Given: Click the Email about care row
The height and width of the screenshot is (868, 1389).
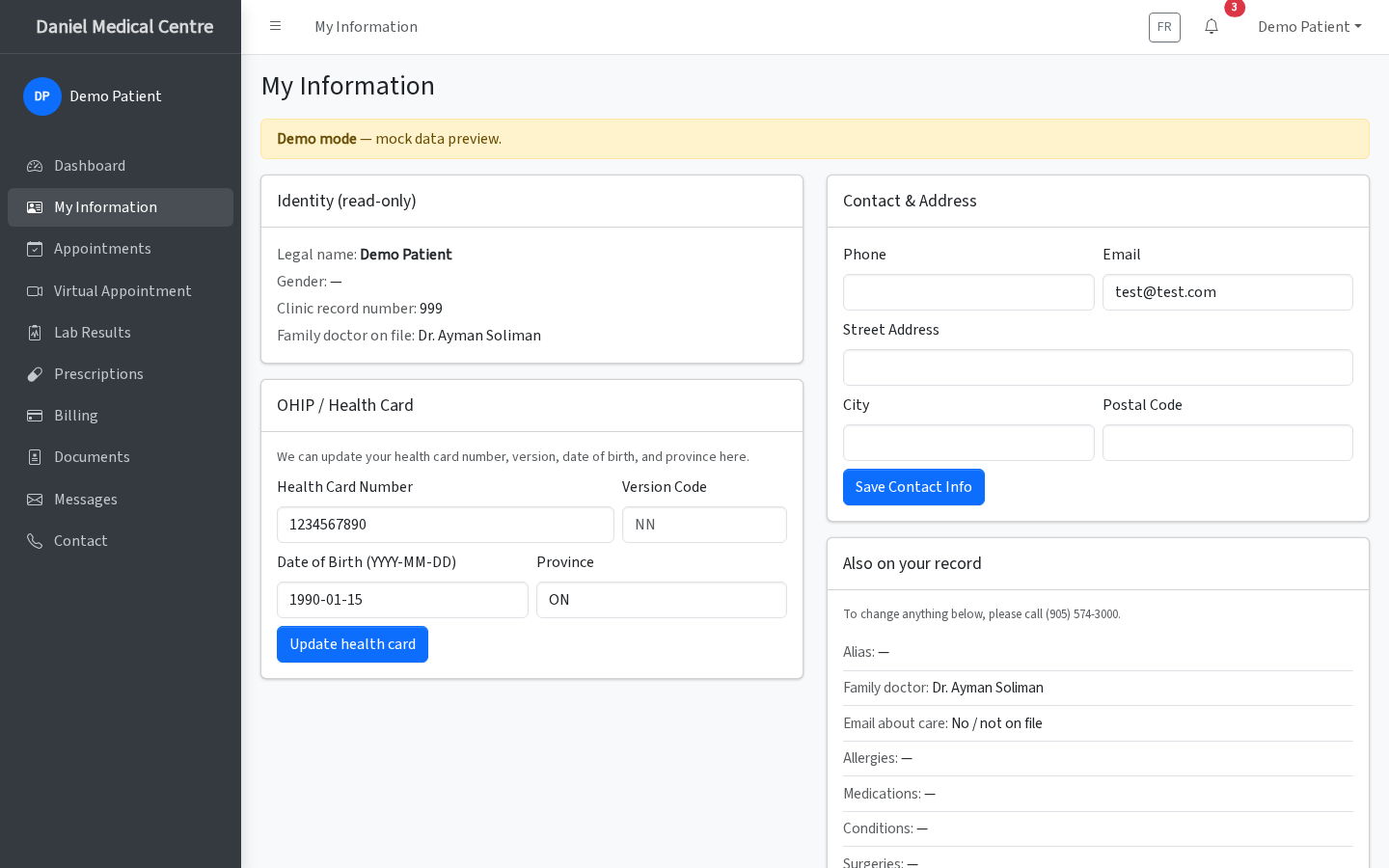Looking at the screenshot, I should (1098, 723).
